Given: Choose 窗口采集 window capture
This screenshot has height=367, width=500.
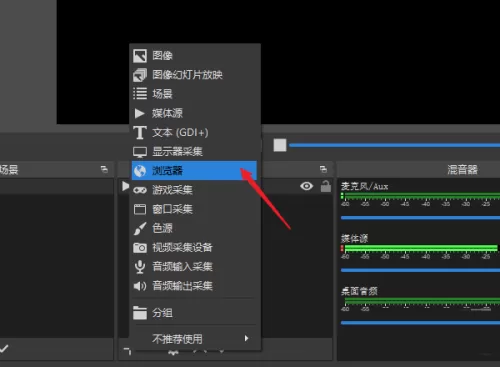Looking at the screenshot, I should [x=194, y=209].
